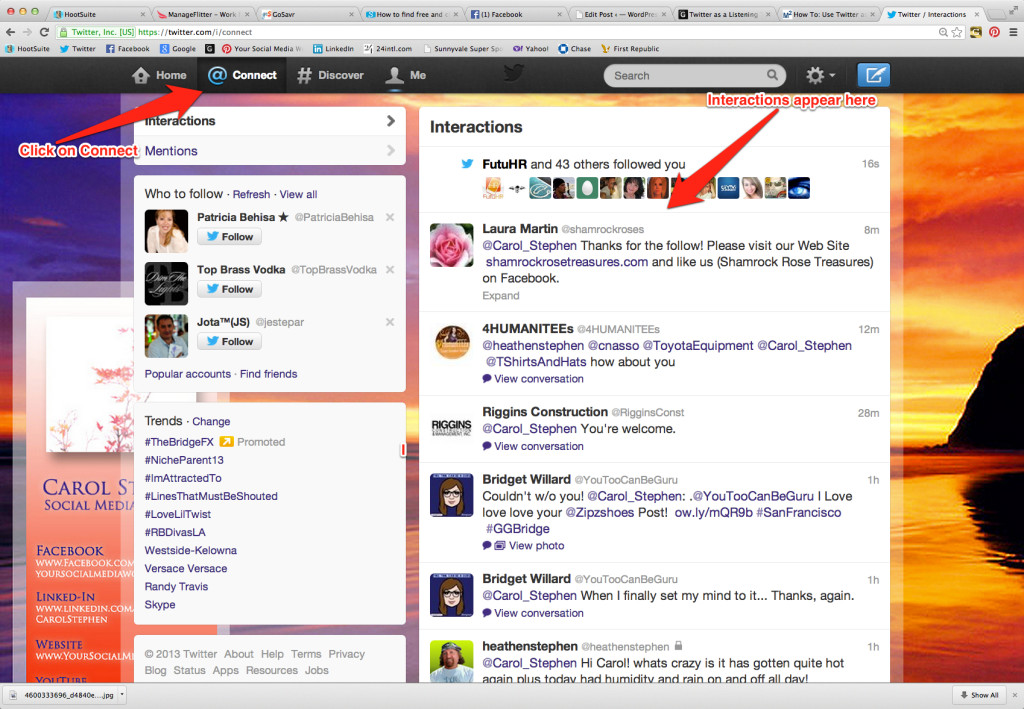Dismiss the Top Brass Vodka suggestion

click(x=390, y=270)
